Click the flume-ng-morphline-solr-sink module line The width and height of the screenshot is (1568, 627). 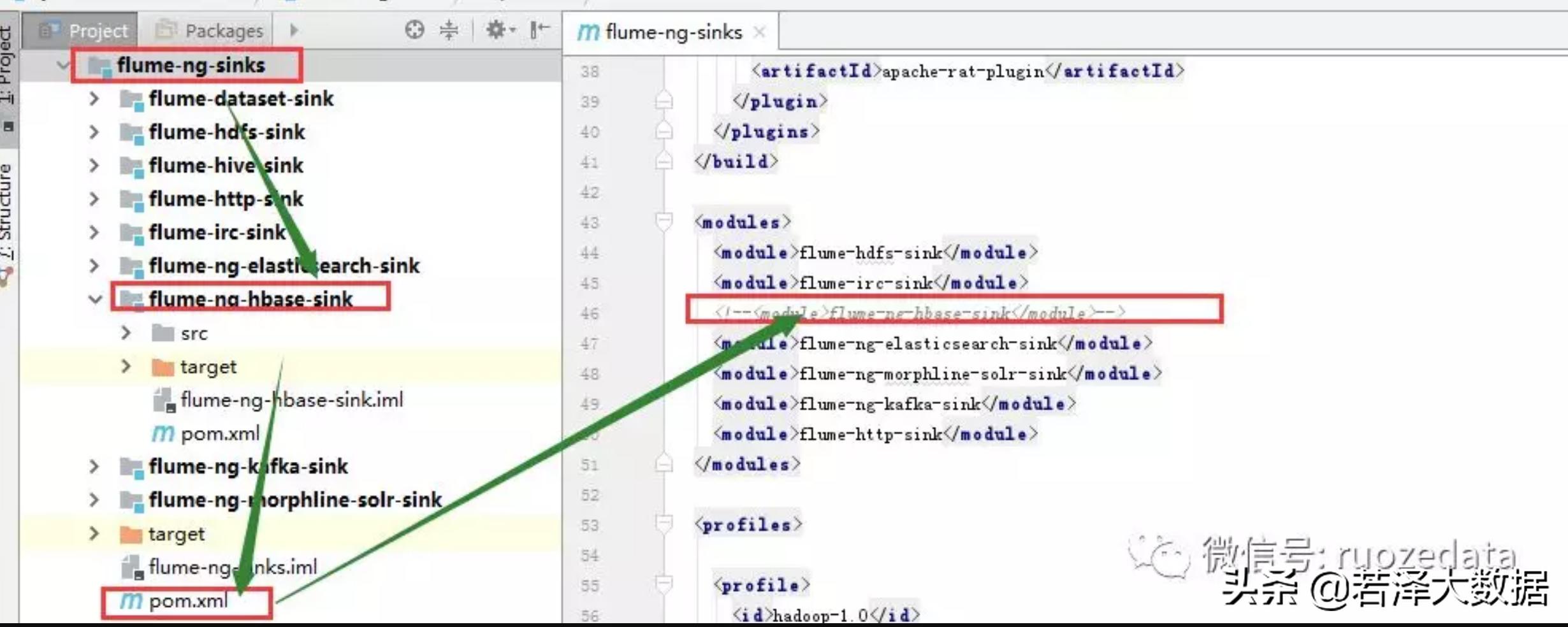coord(938,373)
